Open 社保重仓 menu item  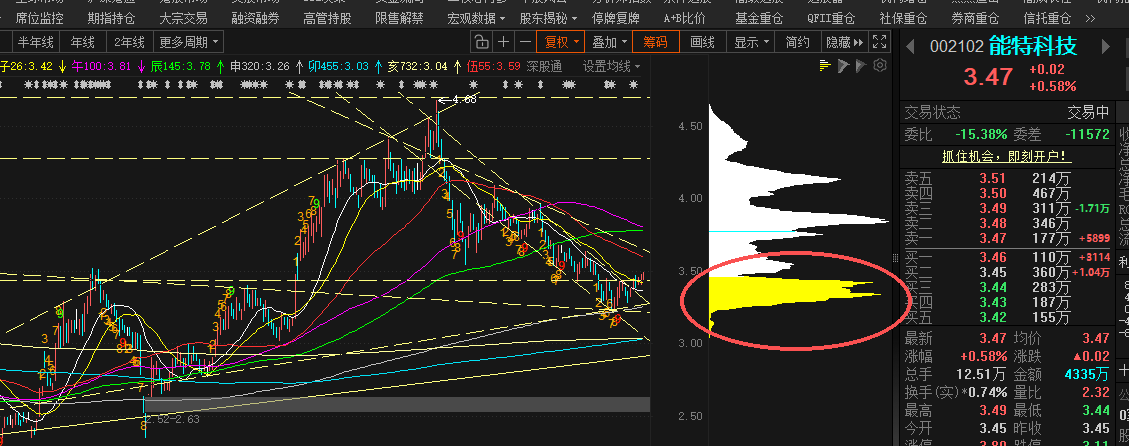tap(903, 18)
